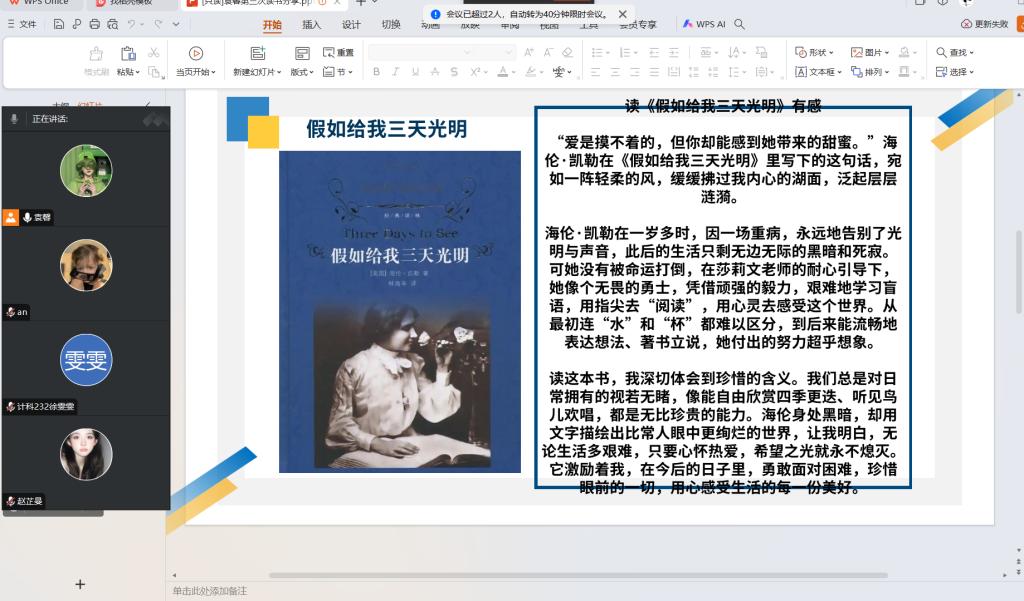Start slideshow from current slide icon

(x=196, y=54)
